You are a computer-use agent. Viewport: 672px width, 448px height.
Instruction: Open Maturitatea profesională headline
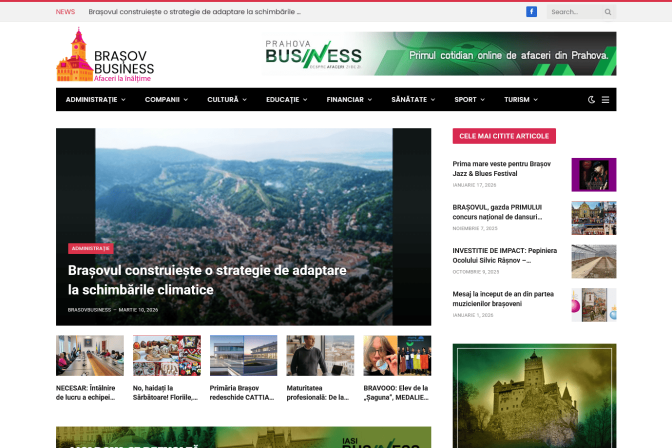[x=318, y=392]
